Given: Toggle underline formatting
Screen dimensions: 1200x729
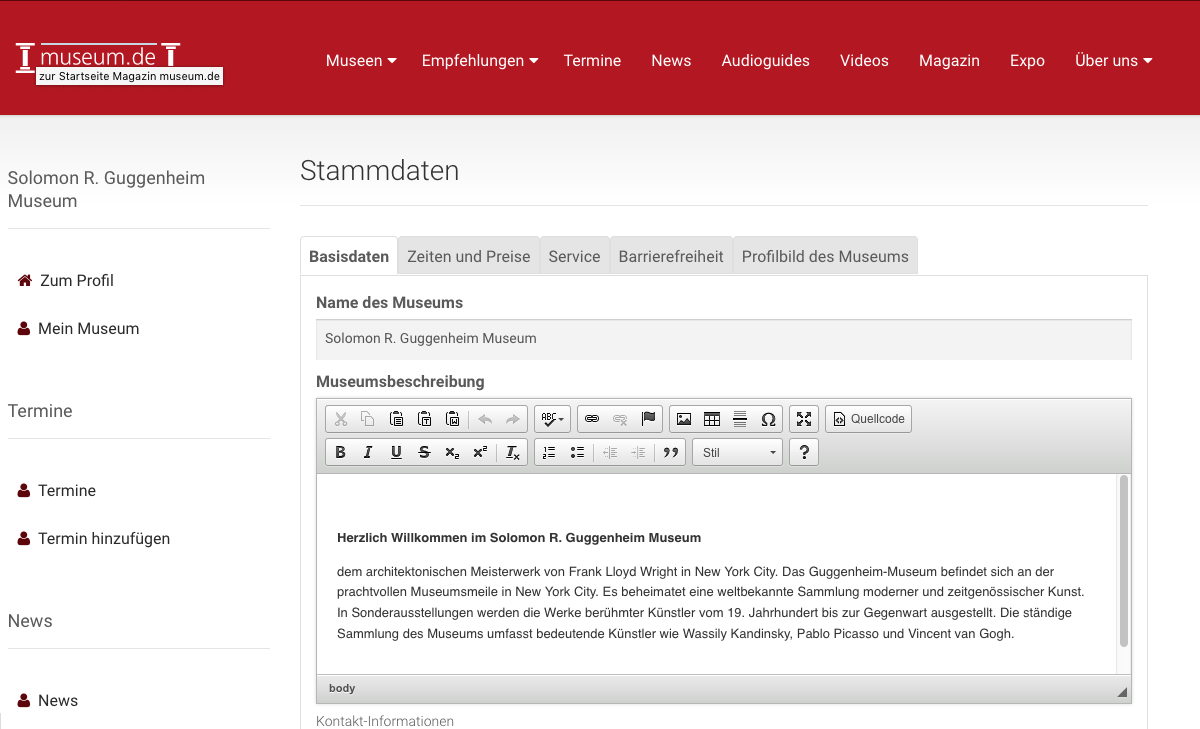Looking at the screenshot, I should (x=396, y=453).
